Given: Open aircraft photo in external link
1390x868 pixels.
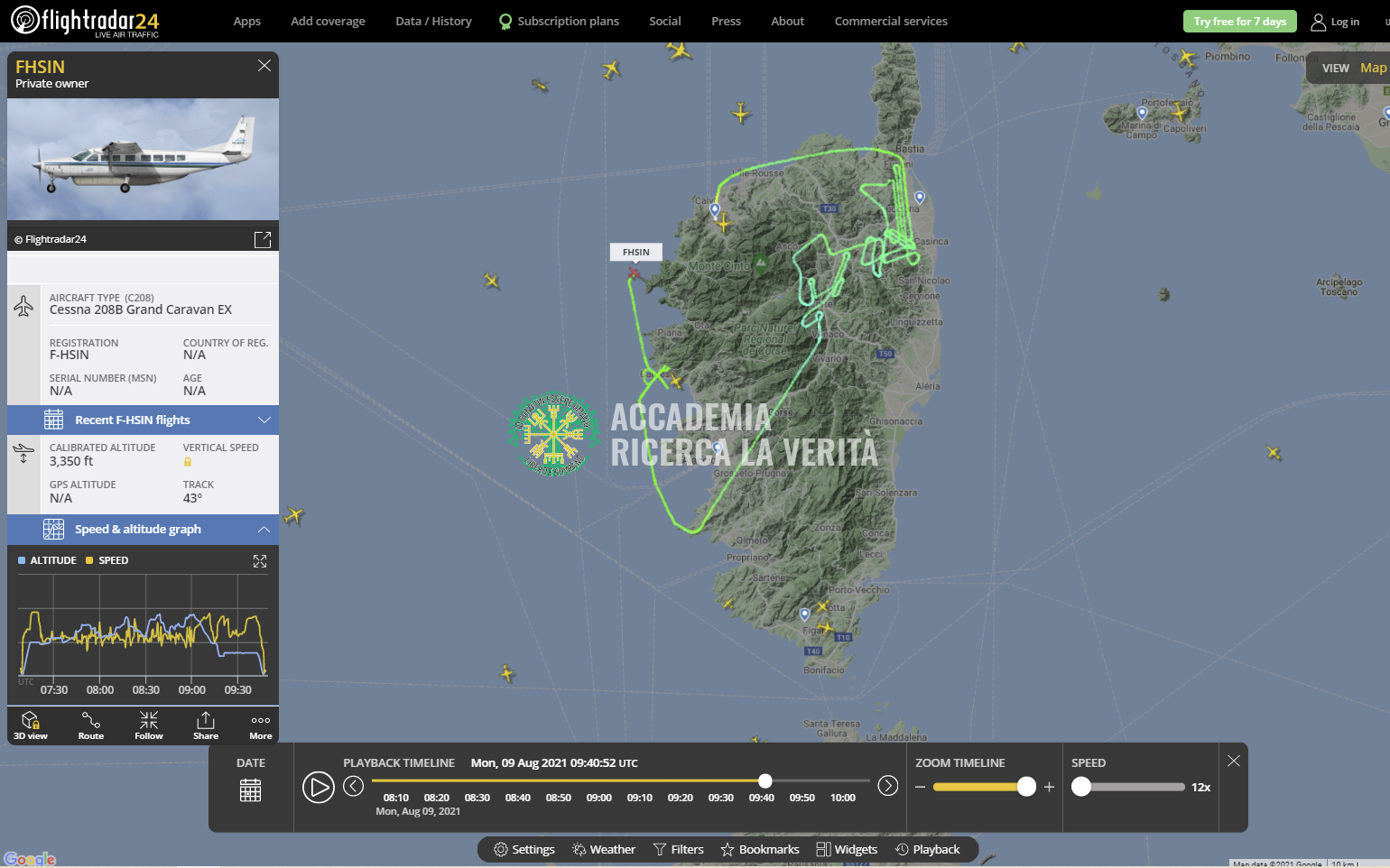Looking at the screenshot, I should point(263,239).
